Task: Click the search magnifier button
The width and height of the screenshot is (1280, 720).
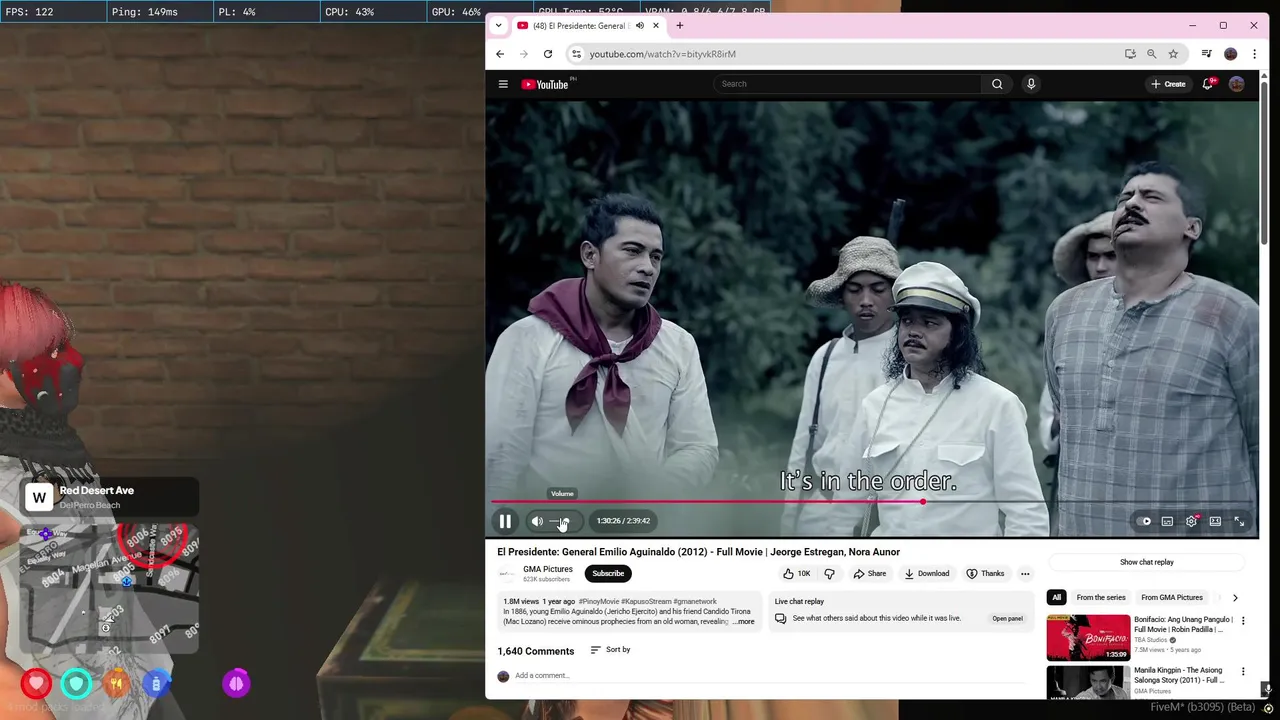Action: 997,84
